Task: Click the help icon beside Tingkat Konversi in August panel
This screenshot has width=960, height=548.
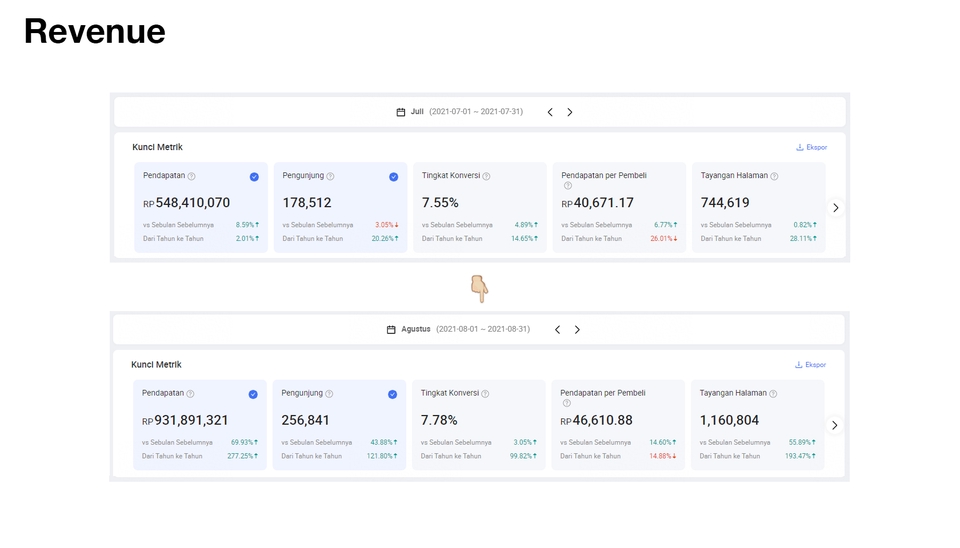Action: click(485, 394)
